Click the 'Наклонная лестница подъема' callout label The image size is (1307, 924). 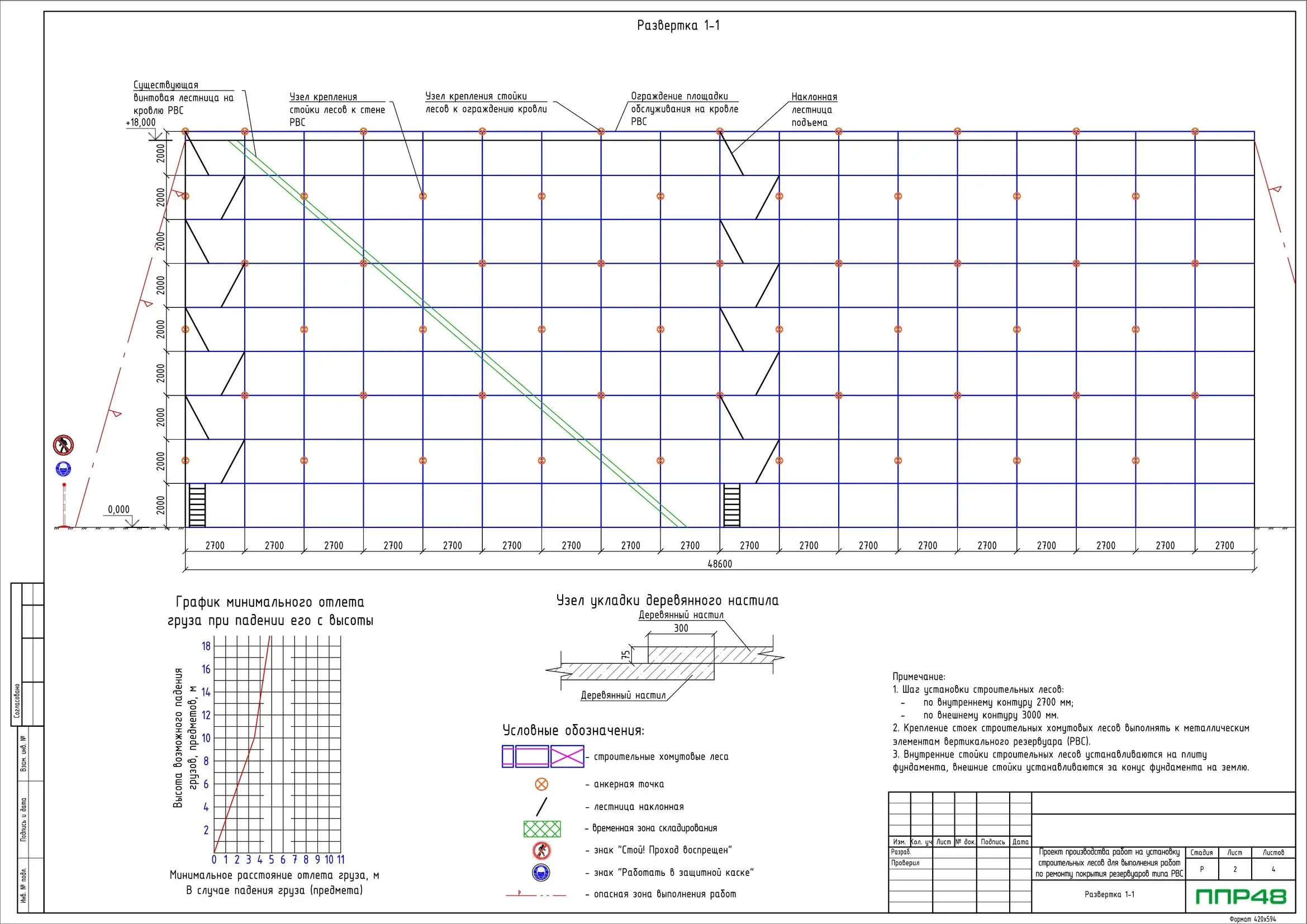(x=814, y=110)
